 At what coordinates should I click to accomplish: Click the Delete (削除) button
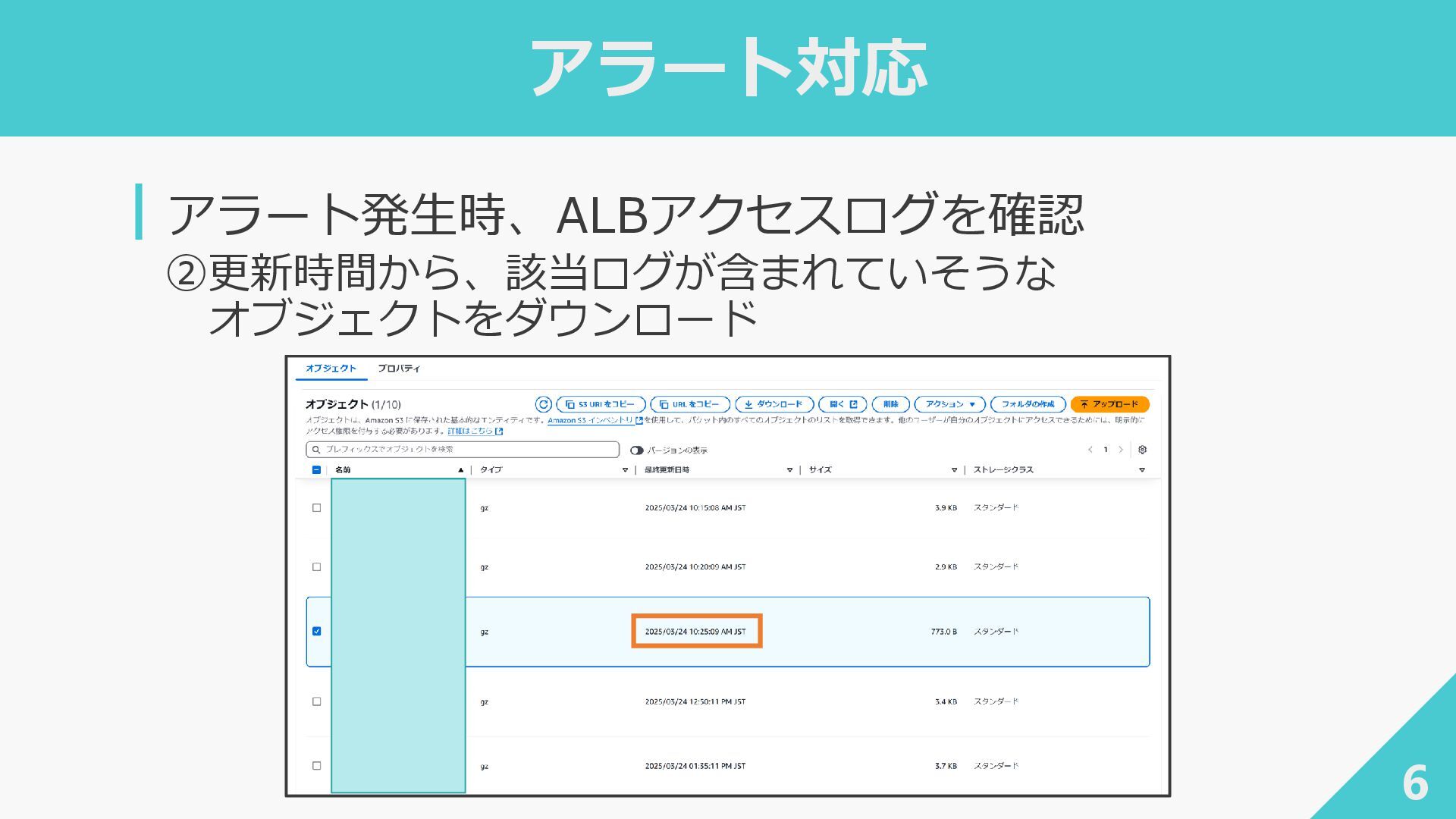point(890,404)
